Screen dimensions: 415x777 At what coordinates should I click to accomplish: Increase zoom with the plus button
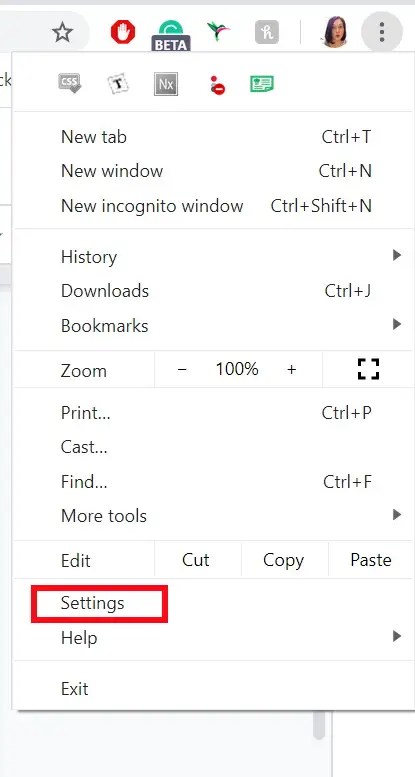292,369
